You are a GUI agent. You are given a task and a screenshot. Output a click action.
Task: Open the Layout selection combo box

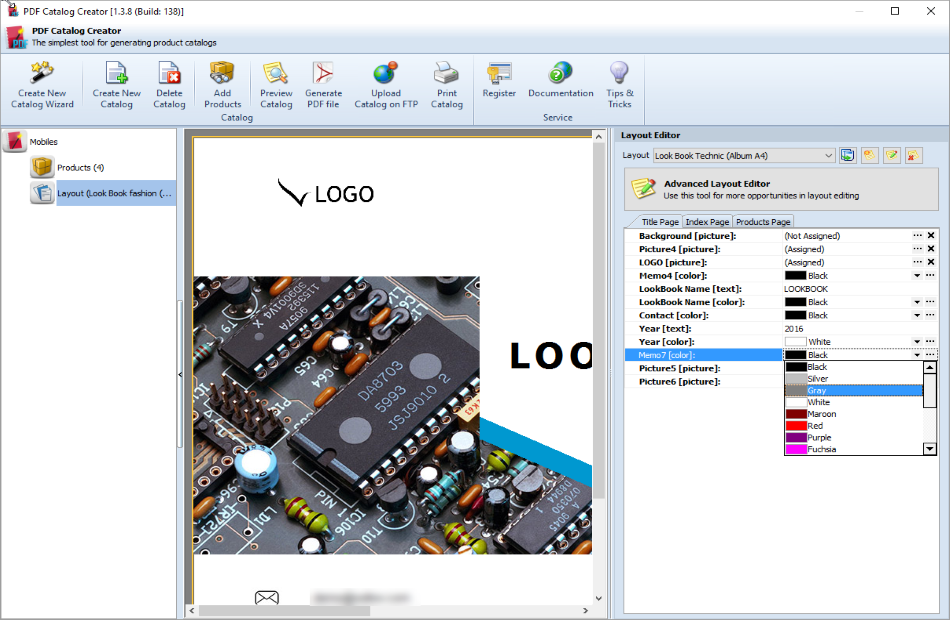coord(744,156)
